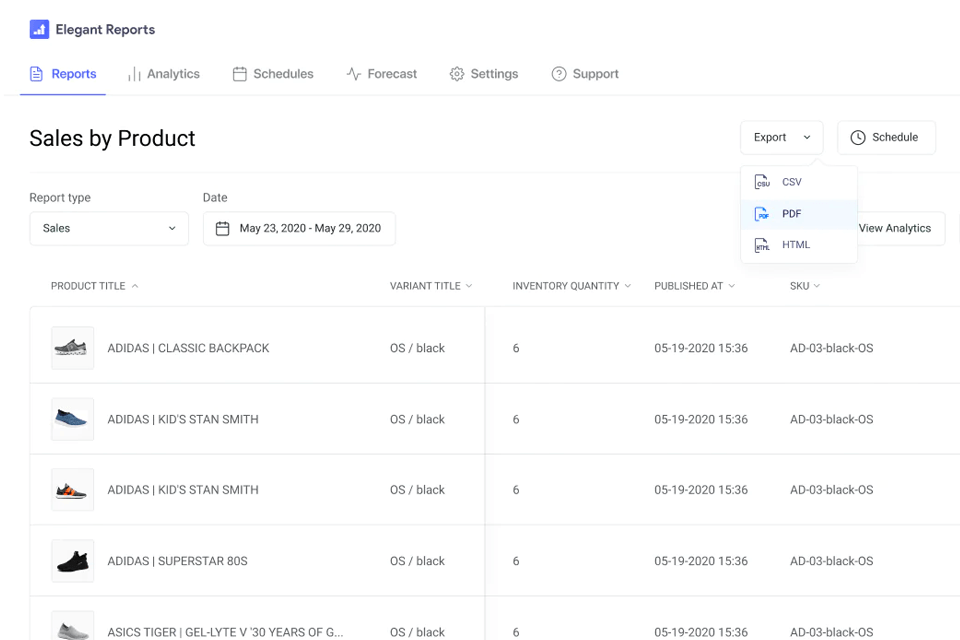Viewport: 960px width, 640px height.
Task: Collapse the Export dropdown button
Action: pos(781,137)
